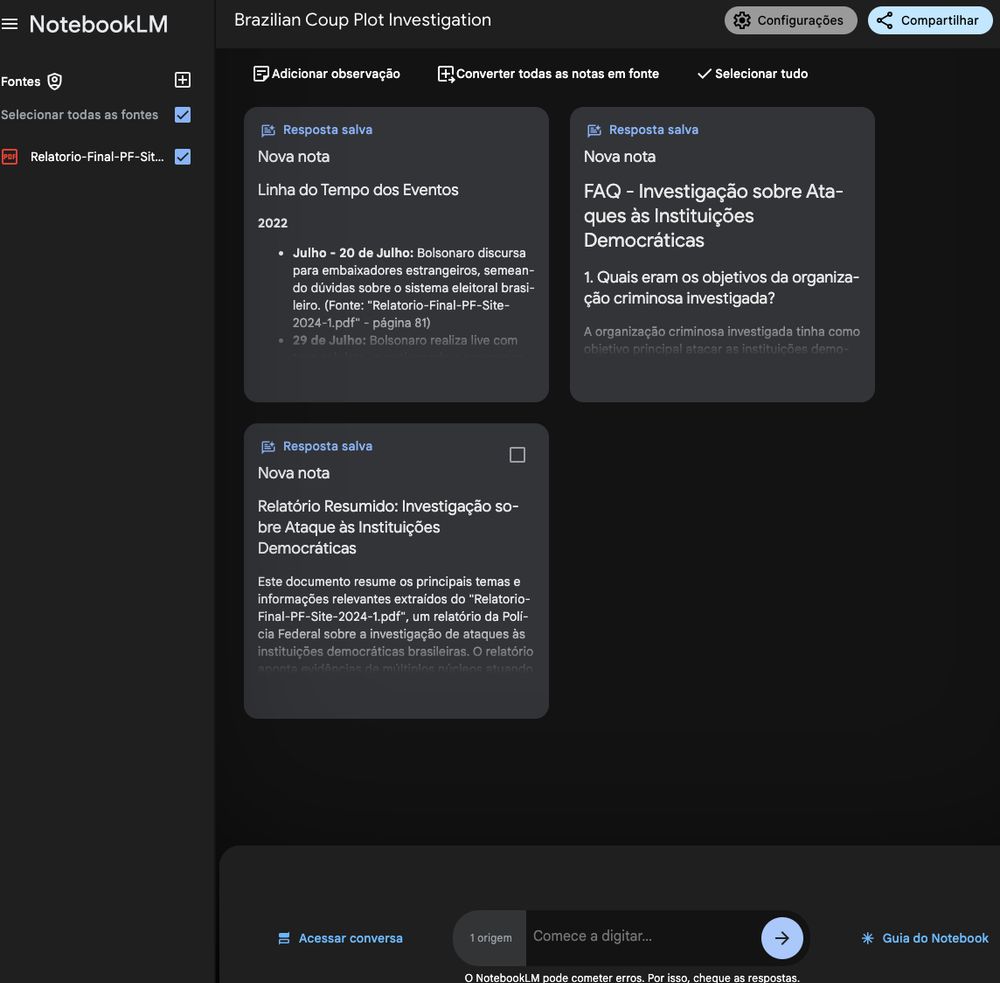1000x983 pixels.
Task: Click the shield icon beside Fontes
Action: [55, 81]
